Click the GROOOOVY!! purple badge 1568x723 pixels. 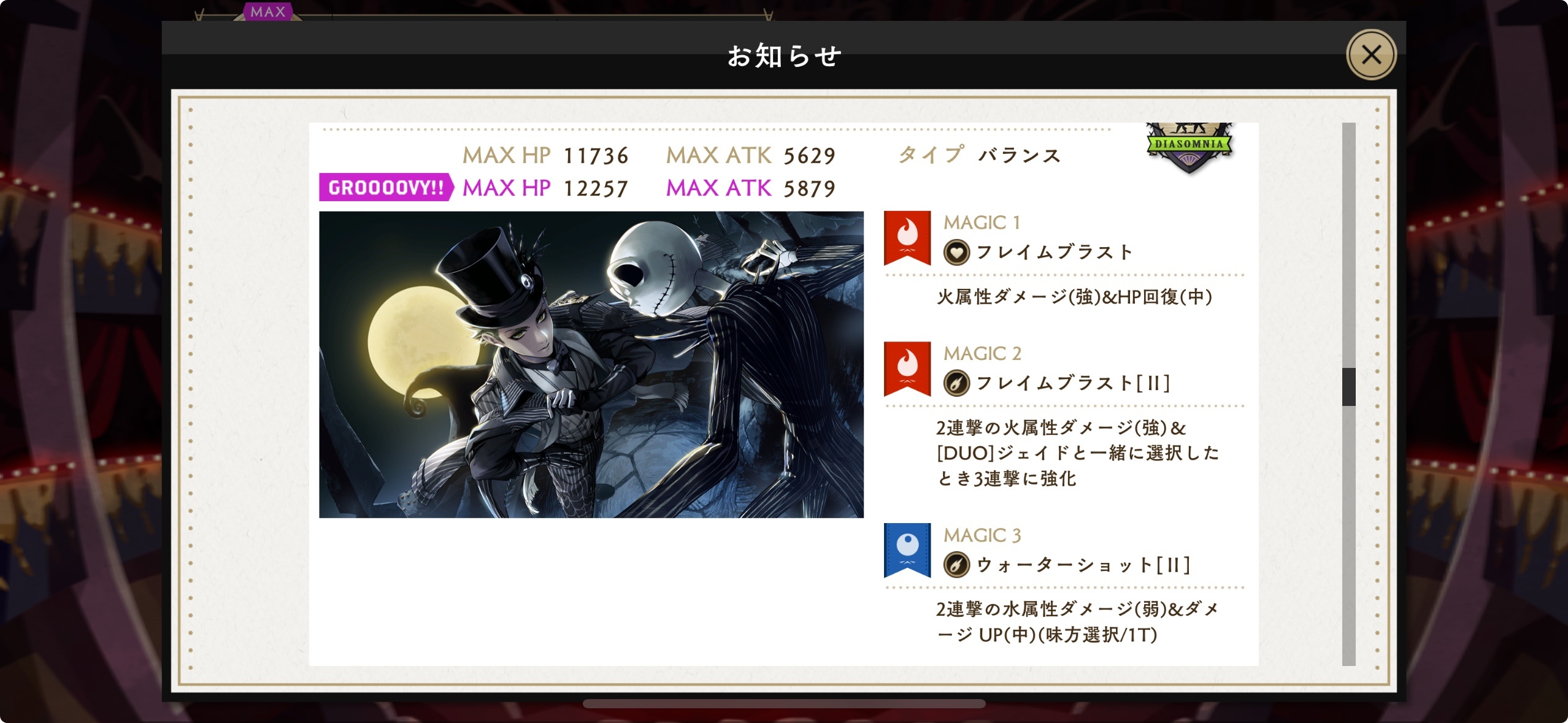[x=386, y=187]
